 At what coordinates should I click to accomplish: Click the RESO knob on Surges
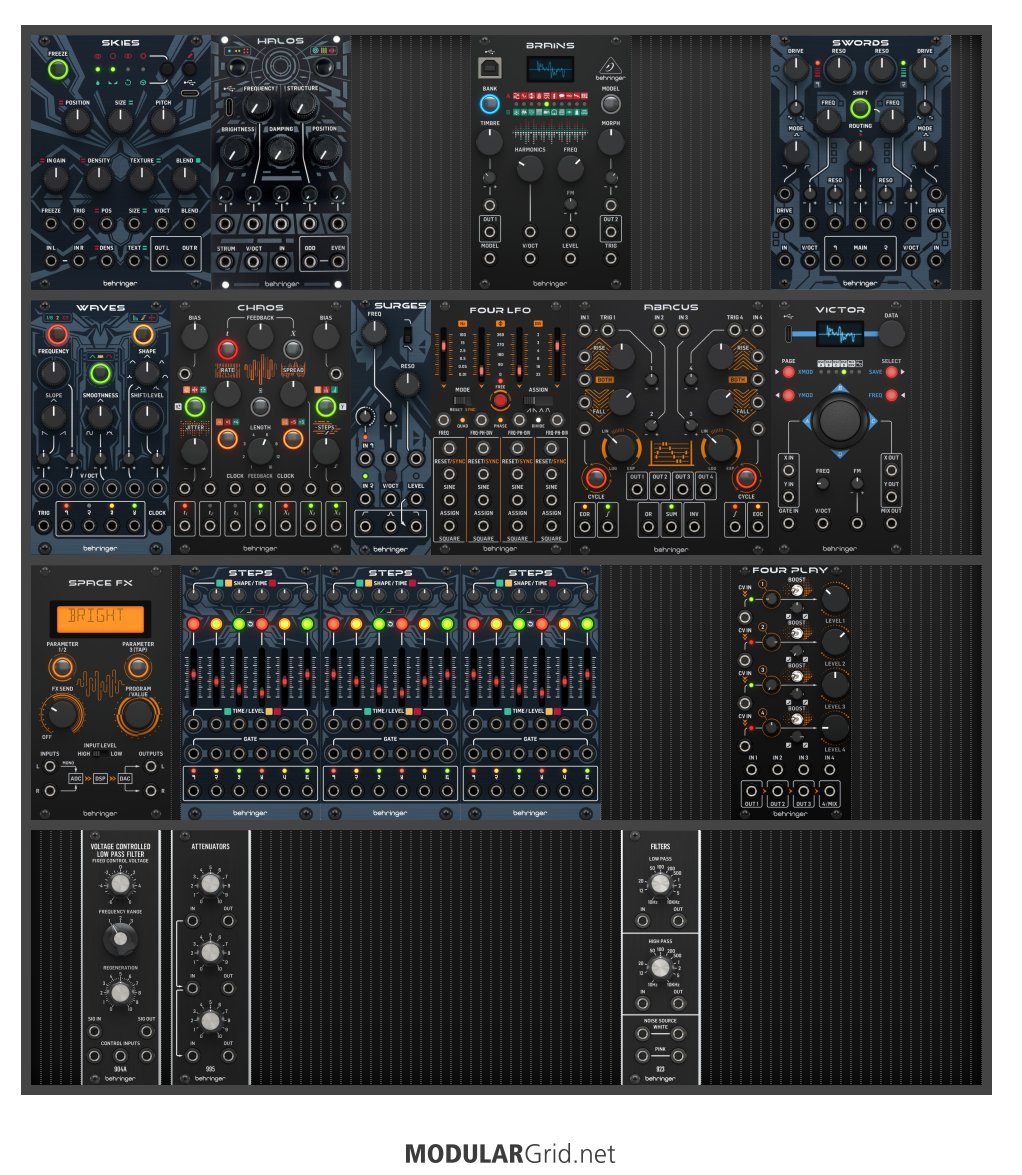[x=407, y=384]
